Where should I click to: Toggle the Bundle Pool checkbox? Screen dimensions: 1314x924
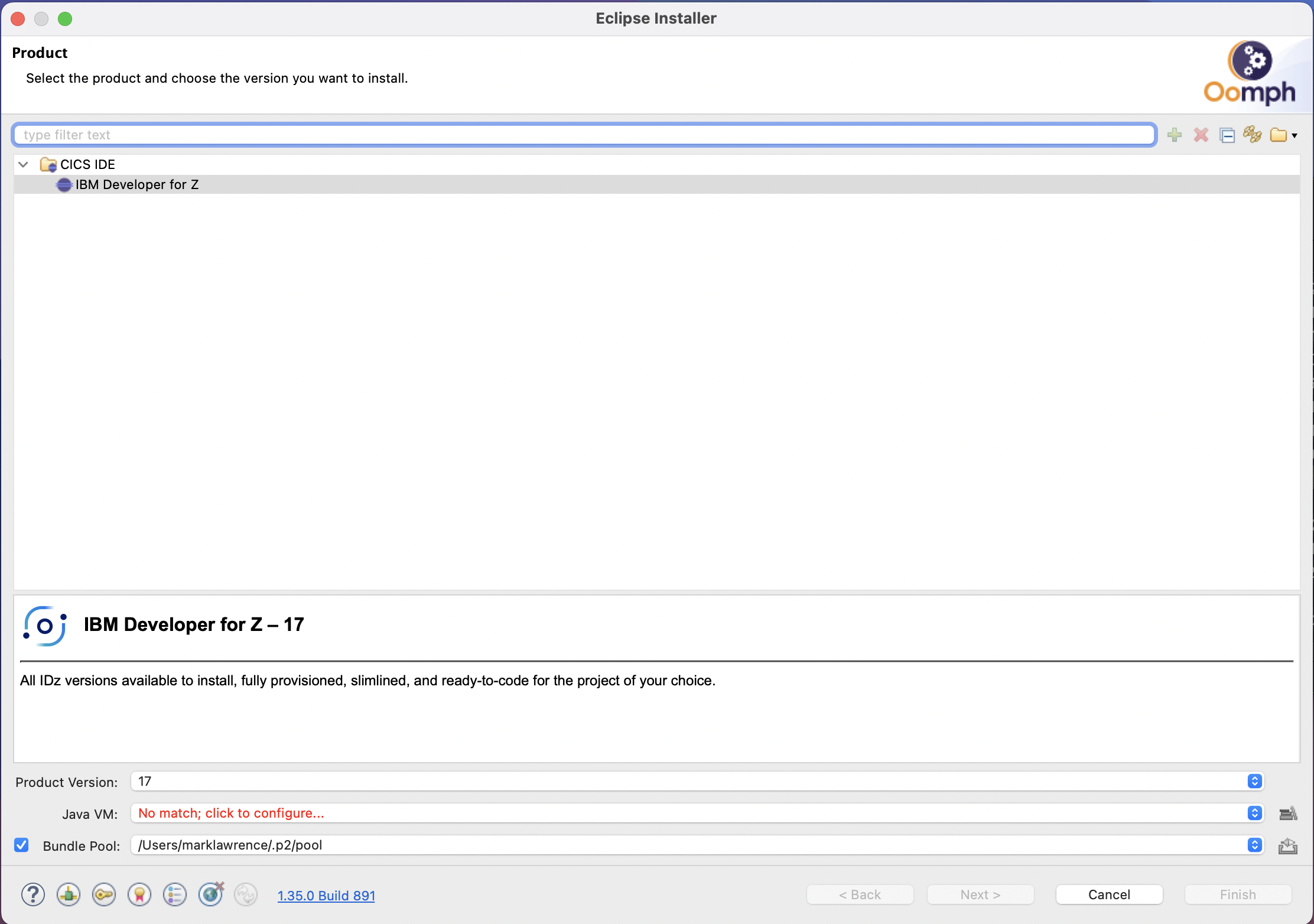(22, 845)
